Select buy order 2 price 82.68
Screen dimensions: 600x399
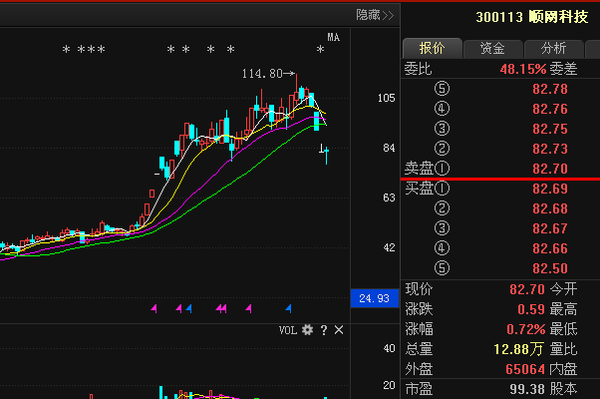coord(550,209)
